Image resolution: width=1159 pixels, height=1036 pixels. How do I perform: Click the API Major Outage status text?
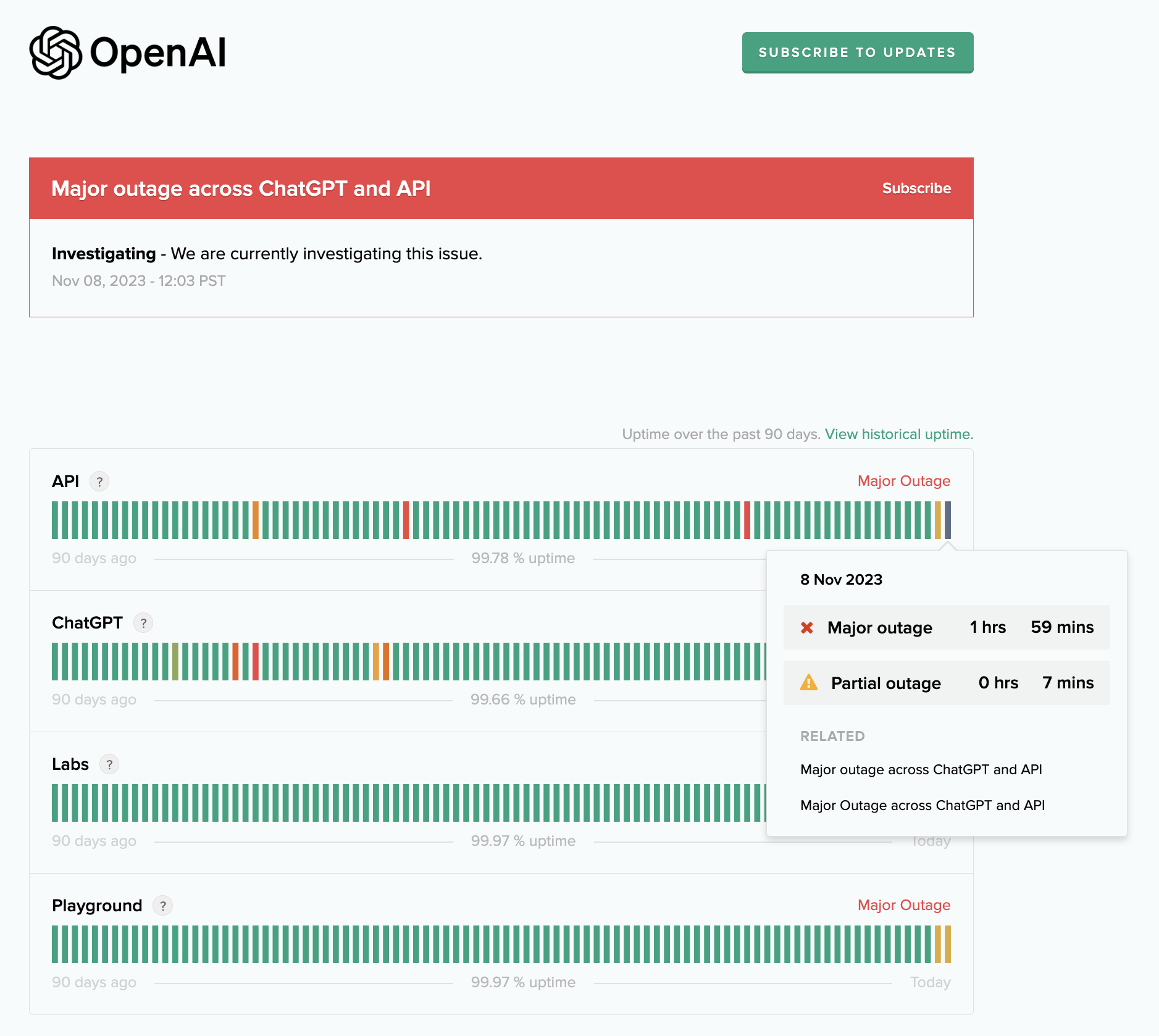tap(904, 481)
